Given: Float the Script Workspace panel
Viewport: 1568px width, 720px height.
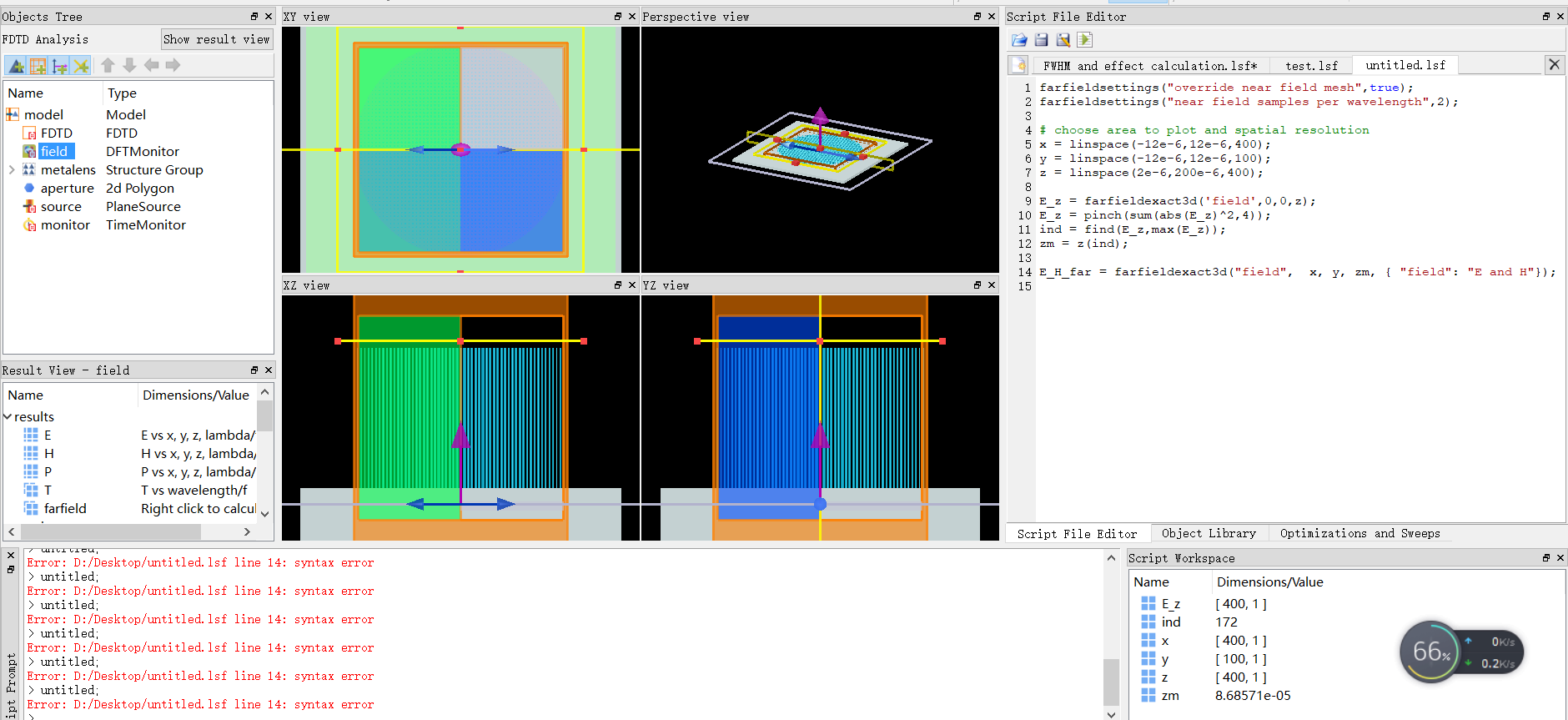Looking at the screenshot, I should pos(1546,558).
